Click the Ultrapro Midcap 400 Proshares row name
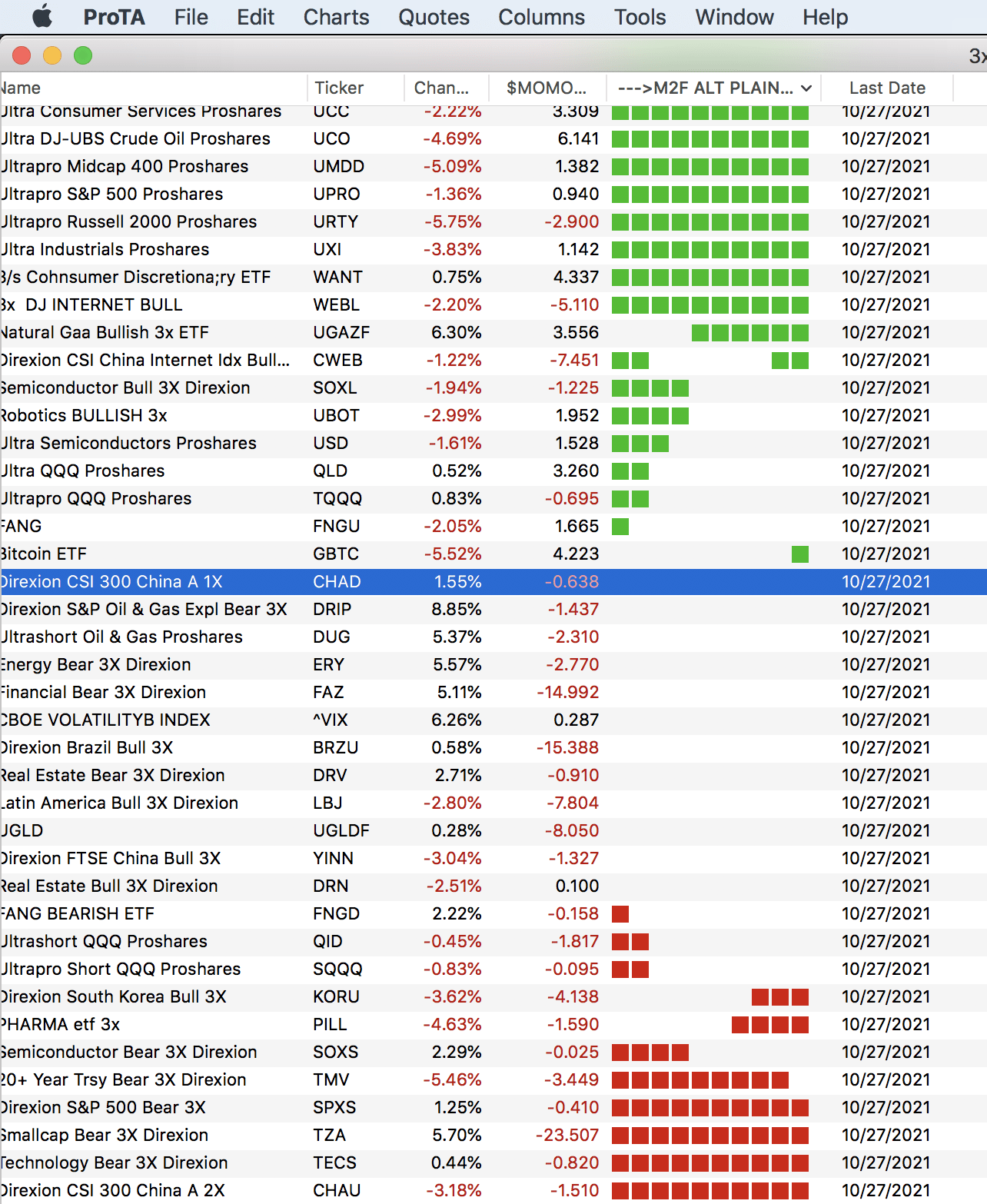The width and height of the screenshot is (987, 1204). (125, 166)
